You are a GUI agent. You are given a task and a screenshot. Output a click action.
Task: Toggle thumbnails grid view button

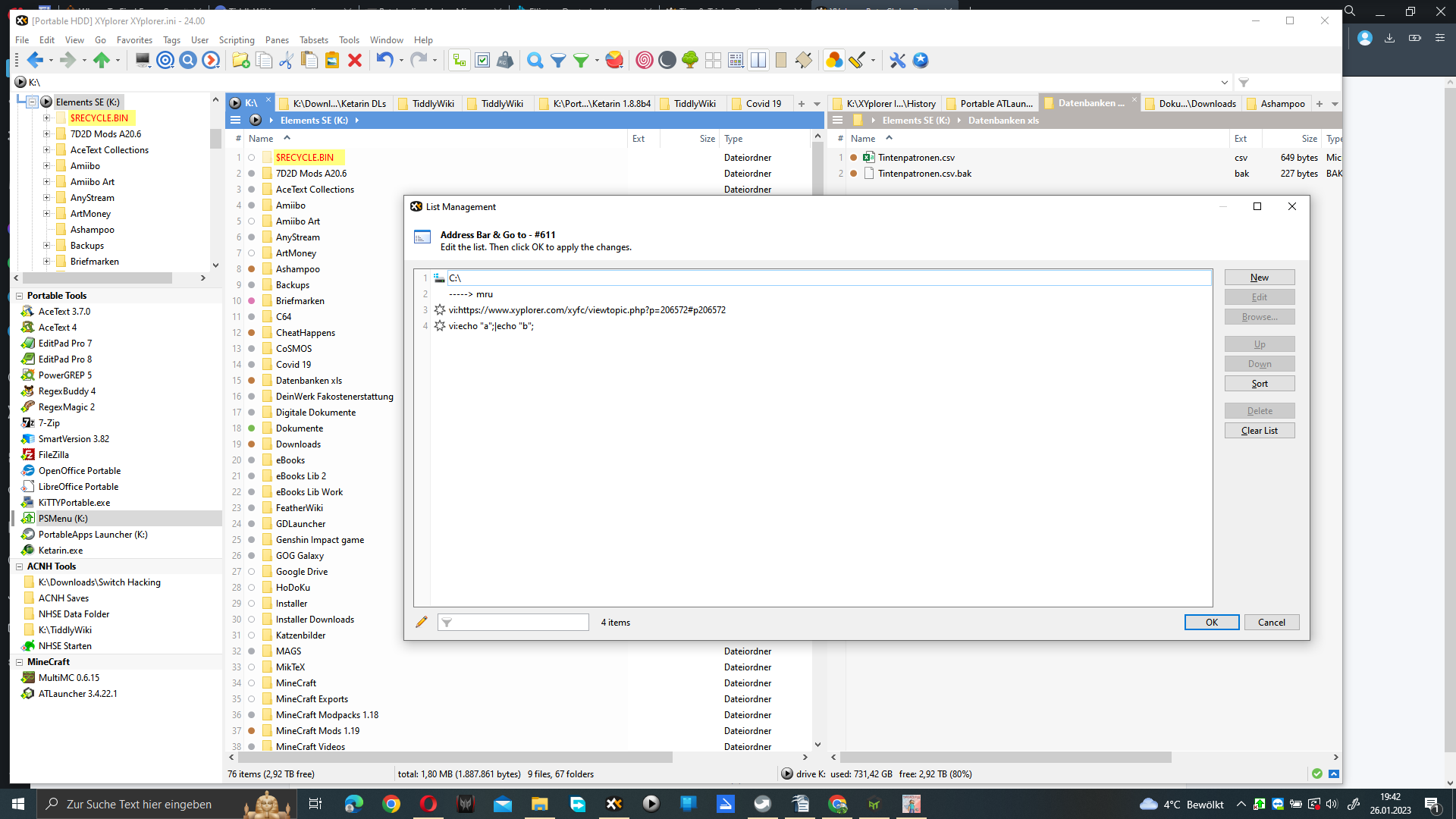click(713, 61)
